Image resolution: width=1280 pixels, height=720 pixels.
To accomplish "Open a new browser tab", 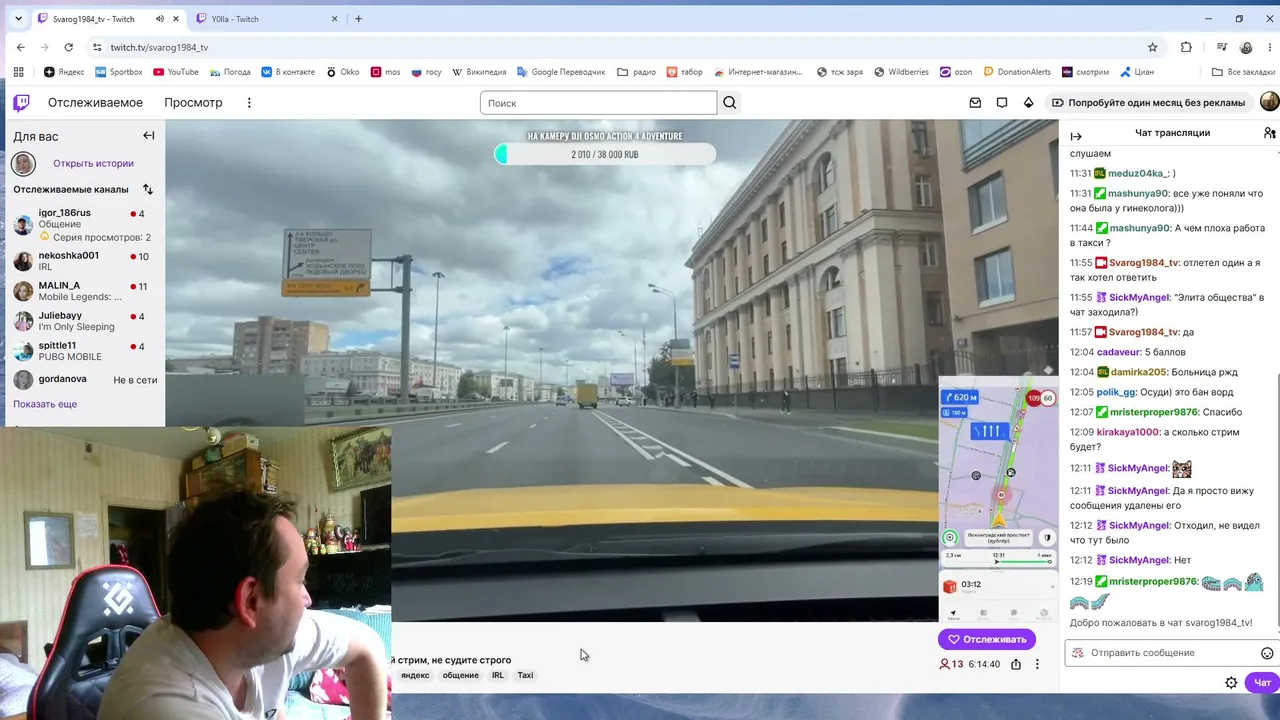I will point(358,19).
